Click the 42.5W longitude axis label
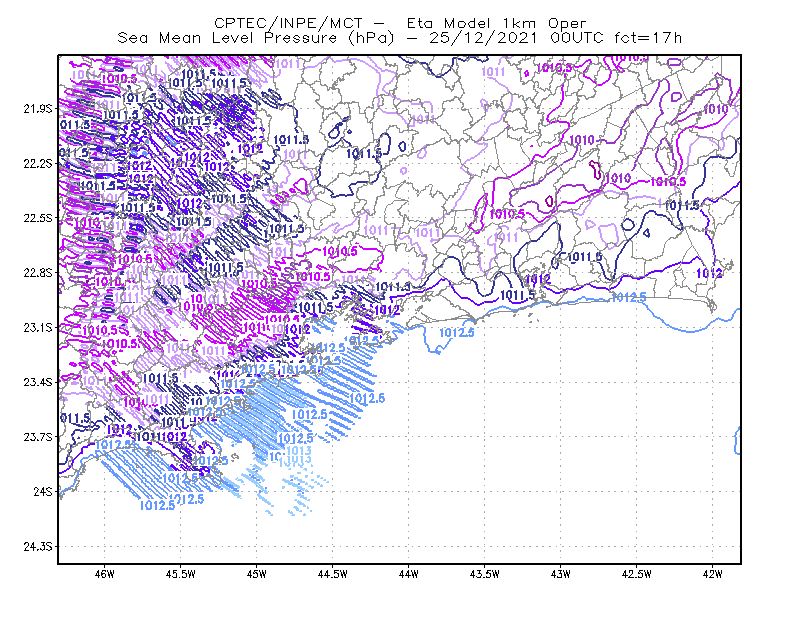Viewport: 800px width, 618px height. click(637, 574)
